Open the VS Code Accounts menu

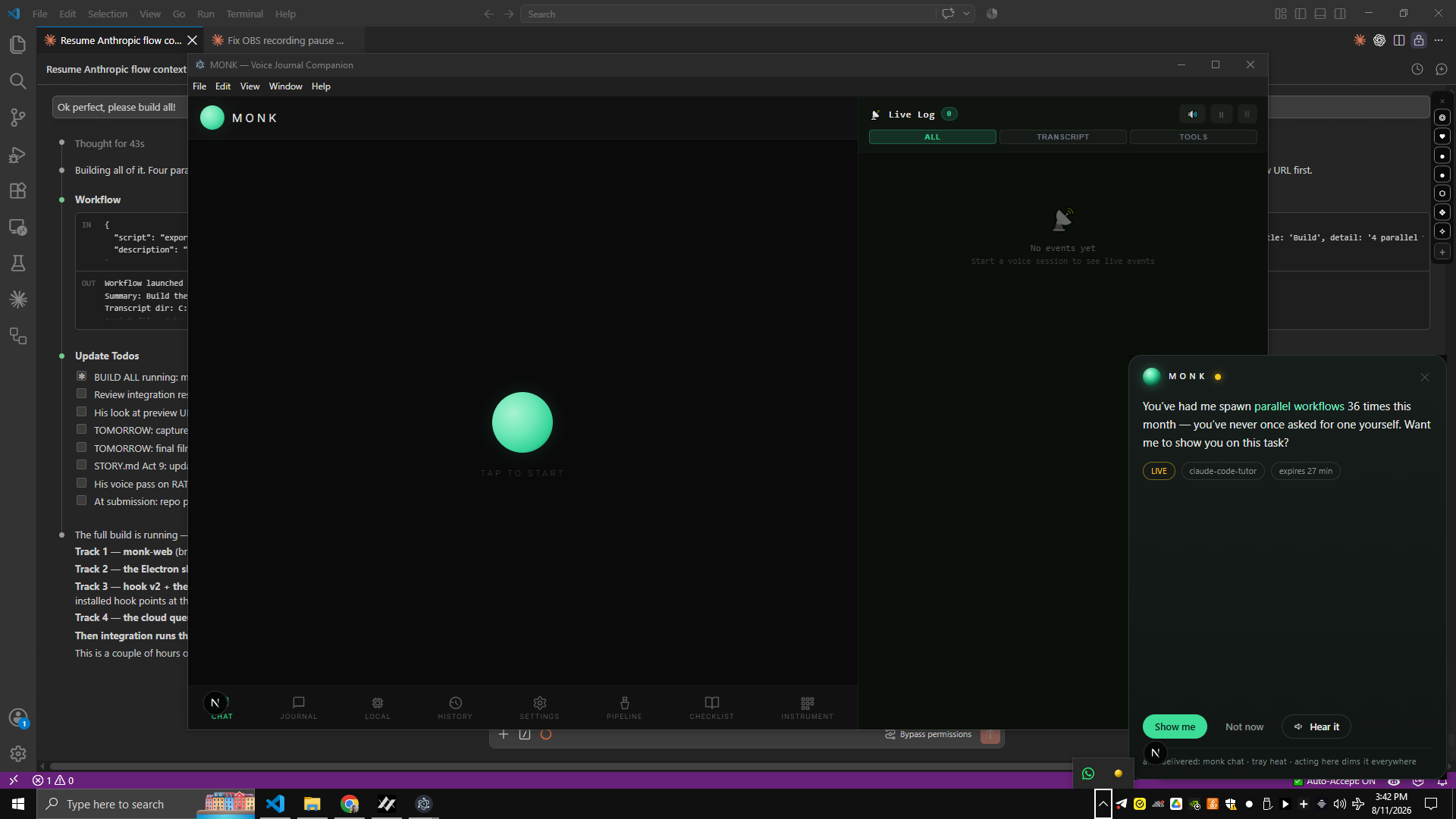click(x=18, y=717)
